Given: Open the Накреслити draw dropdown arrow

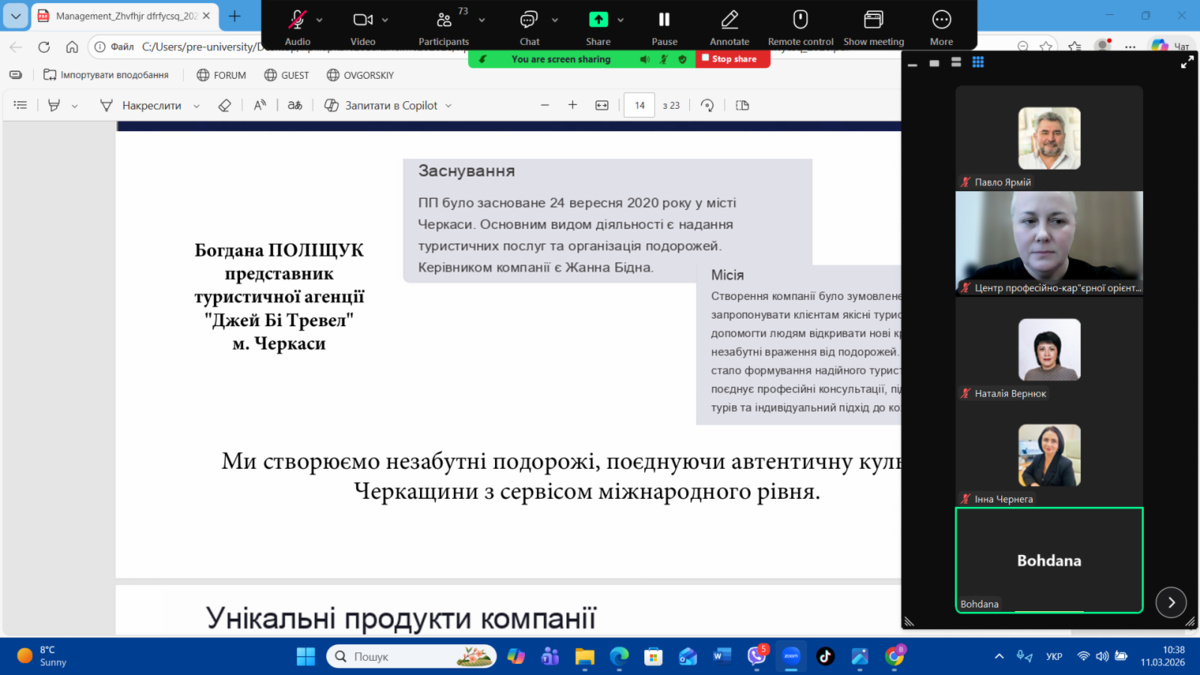Looking at the screenshot, I should click(x=196, y=106).
